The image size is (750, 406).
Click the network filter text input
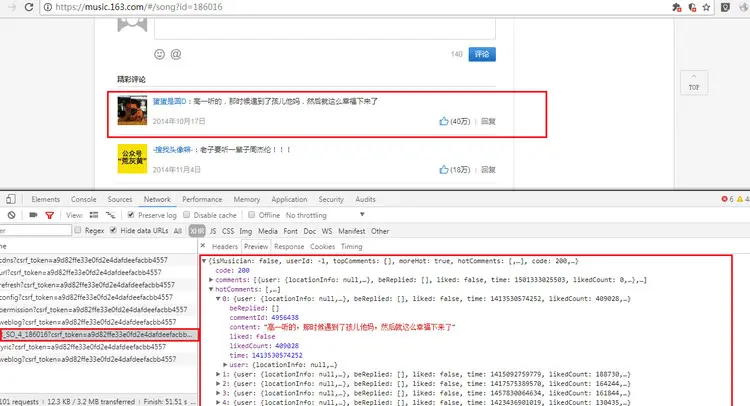tap(35, 230)
